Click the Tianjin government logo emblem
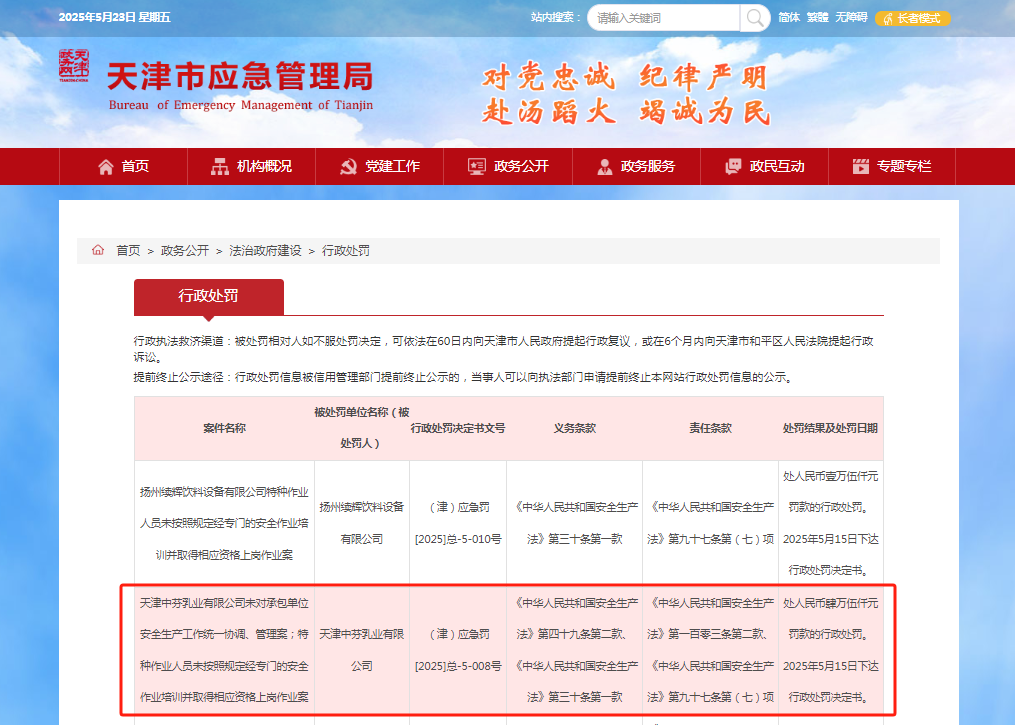Screen dimensions: 1015x725 point(74,66)
